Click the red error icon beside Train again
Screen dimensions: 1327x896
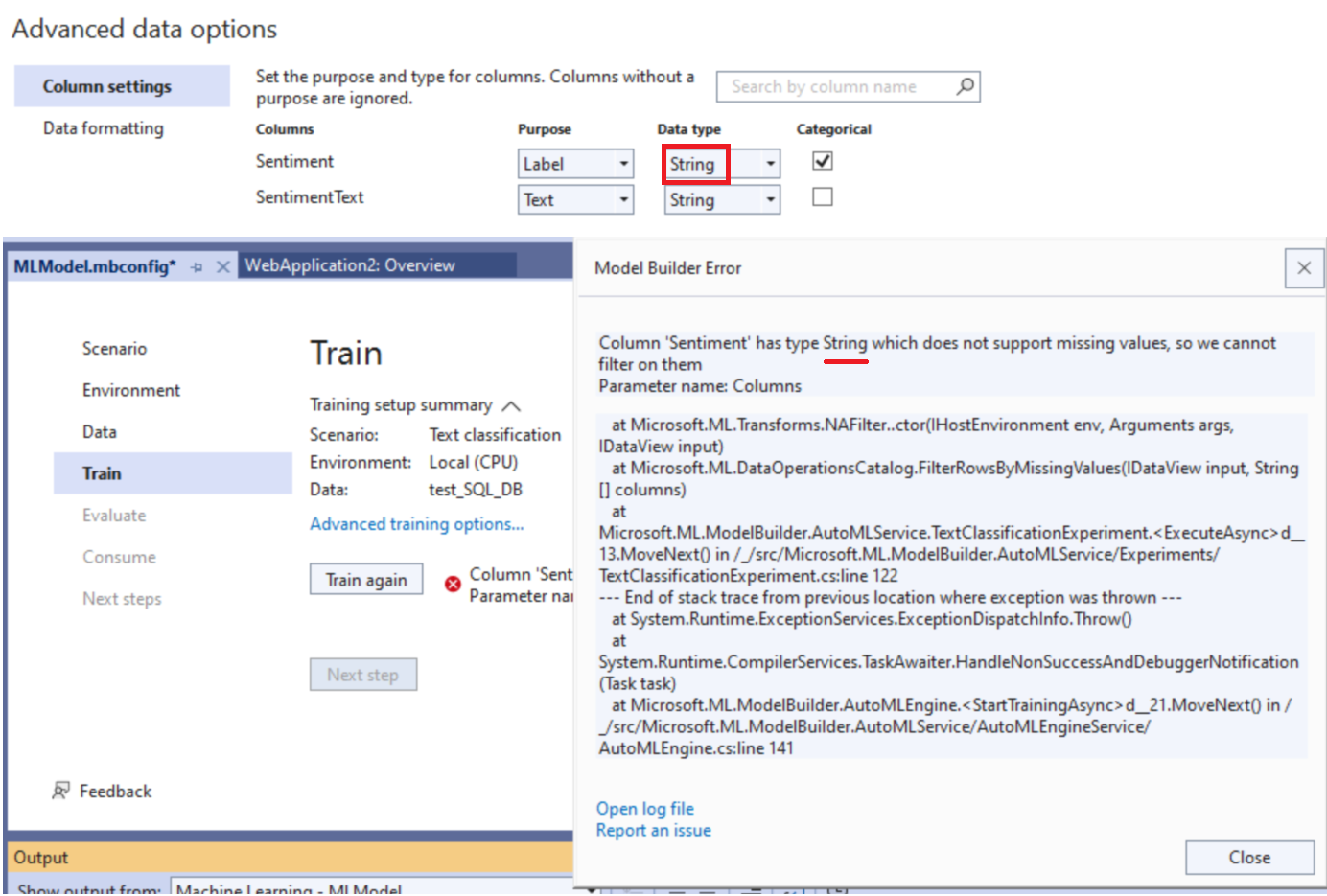(453, 584)
